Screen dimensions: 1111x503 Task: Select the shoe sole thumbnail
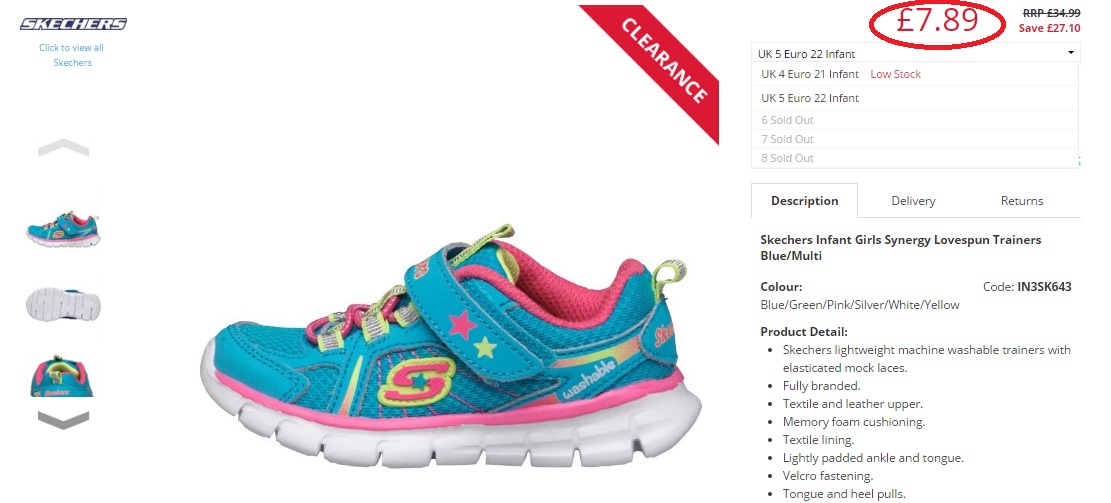[63, 304]
